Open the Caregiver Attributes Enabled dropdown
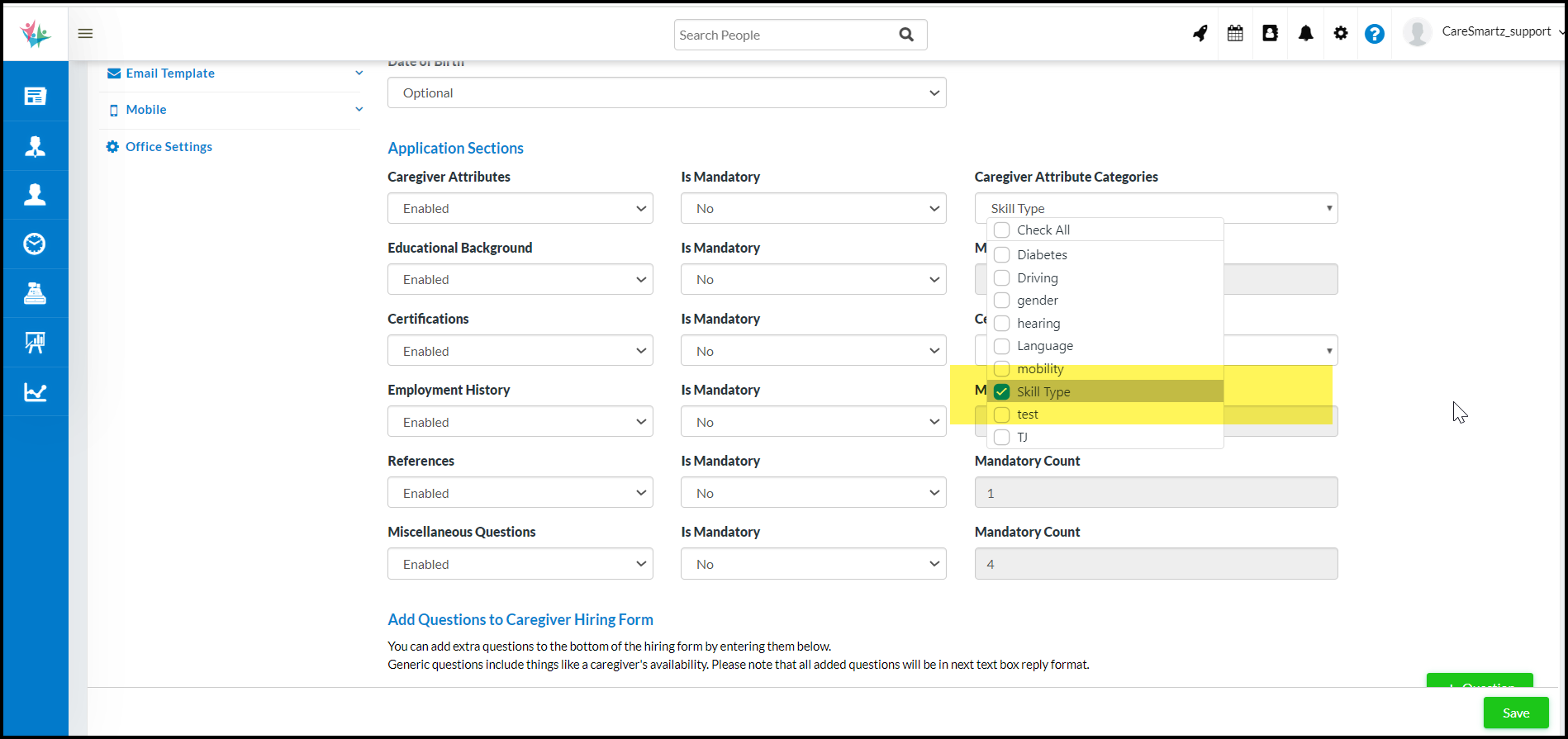Screen dimensions: 1568x739 (x=520, y=208)
